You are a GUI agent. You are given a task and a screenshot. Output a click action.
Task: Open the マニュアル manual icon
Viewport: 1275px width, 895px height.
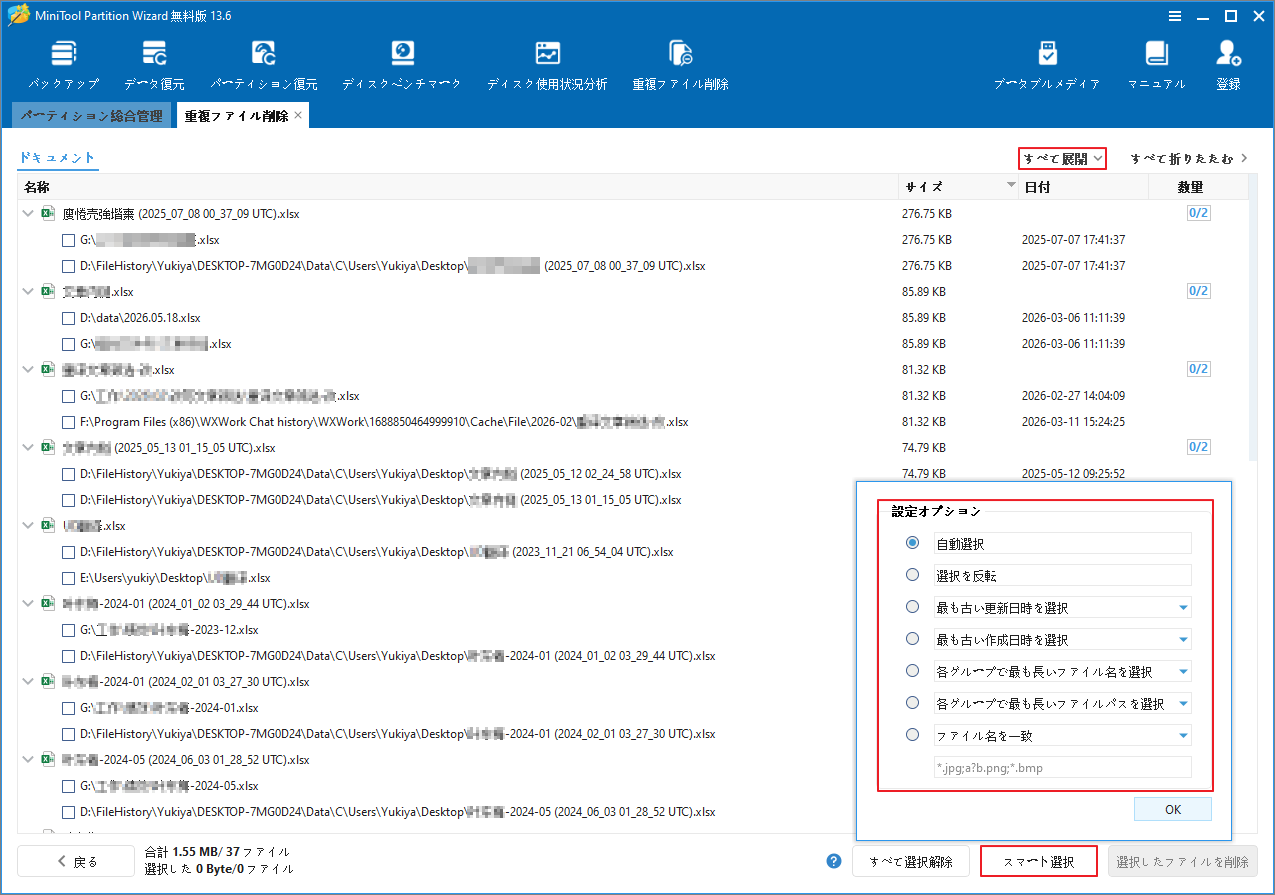(x=1156, y=65)
